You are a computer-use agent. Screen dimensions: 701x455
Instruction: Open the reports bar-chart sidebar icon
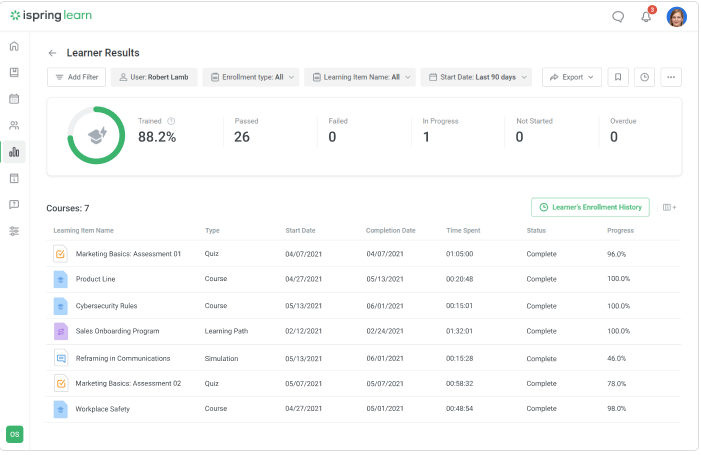pos(14,152)
